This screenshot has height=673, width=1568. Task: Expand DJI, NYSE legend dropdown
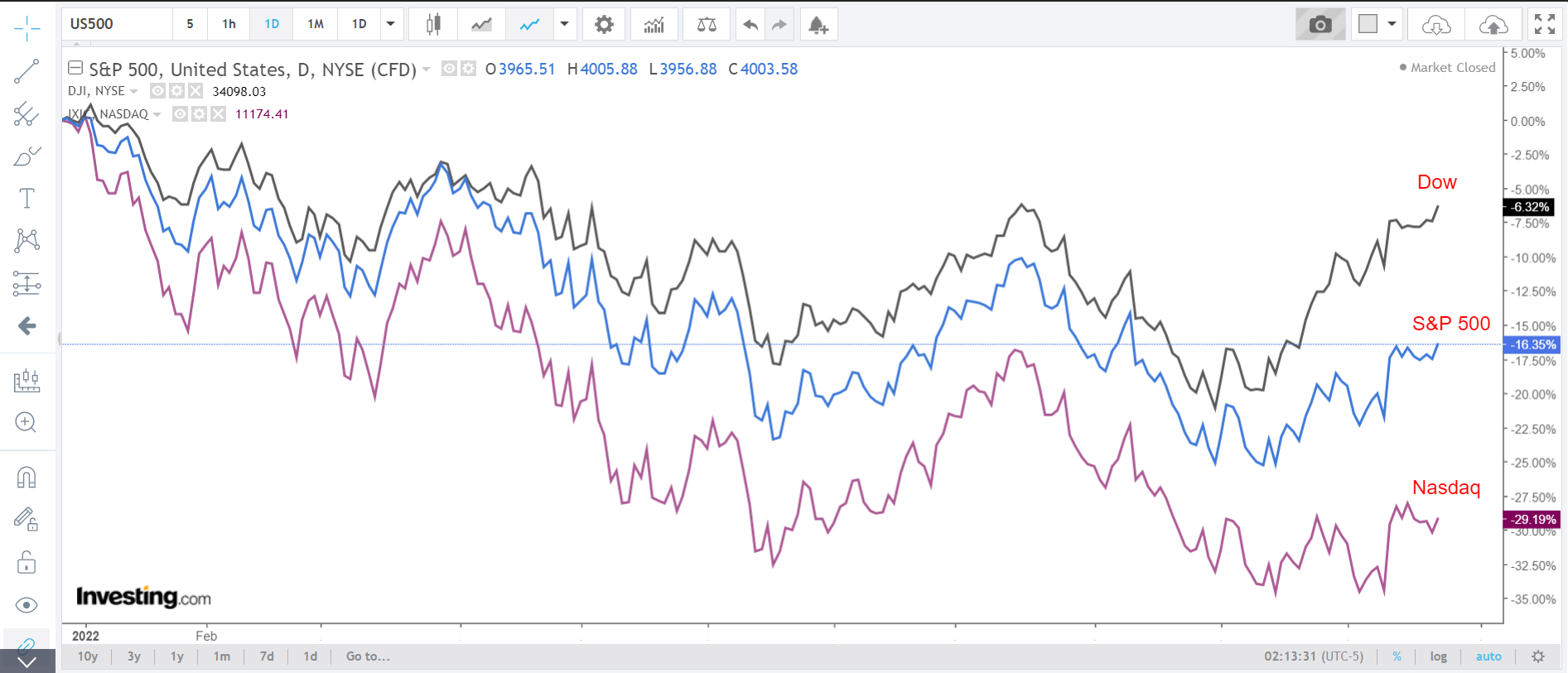point(133,91)
